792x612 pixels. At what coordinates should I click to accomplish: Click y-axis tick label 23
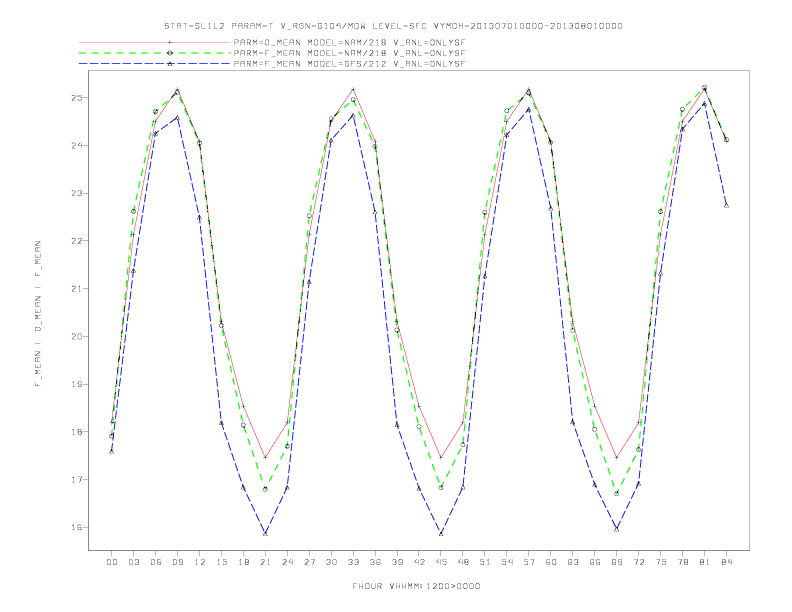pos(77,193)
